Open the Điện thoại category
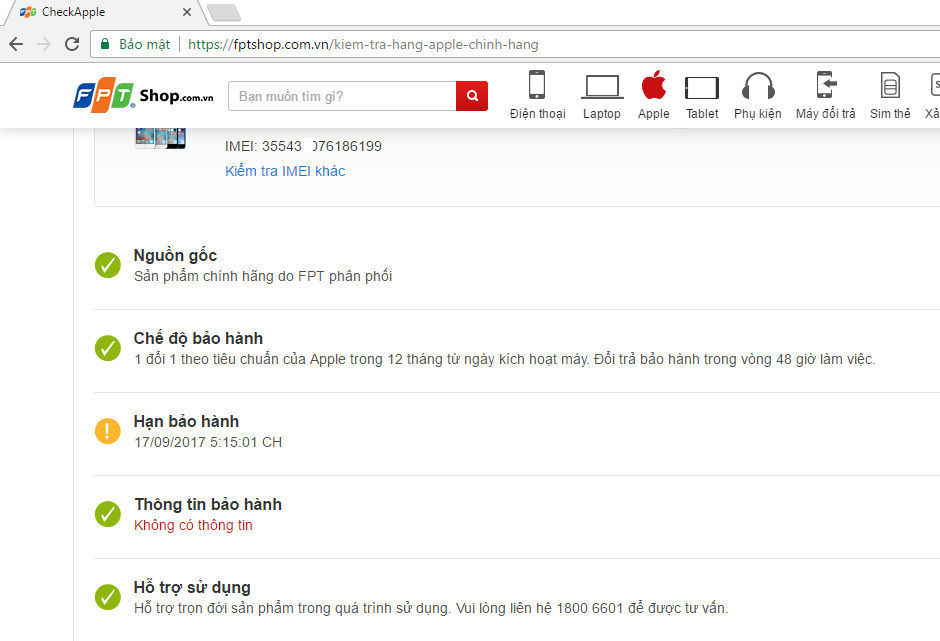The width and height of the screenshot is (940, 641). point(537,96)
